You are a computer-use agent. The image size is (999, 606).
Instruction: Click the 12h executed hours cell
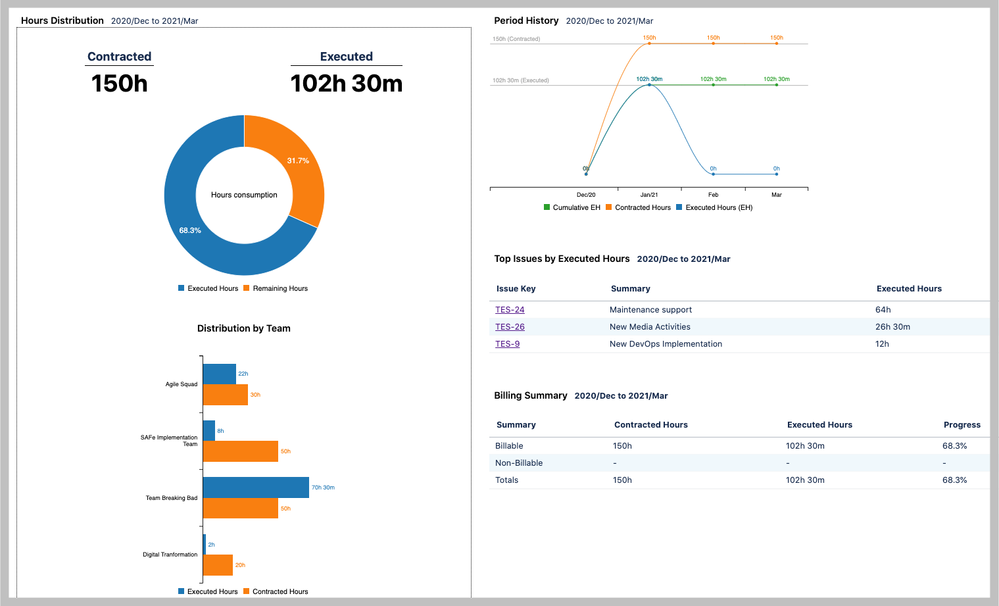(882, 344)
